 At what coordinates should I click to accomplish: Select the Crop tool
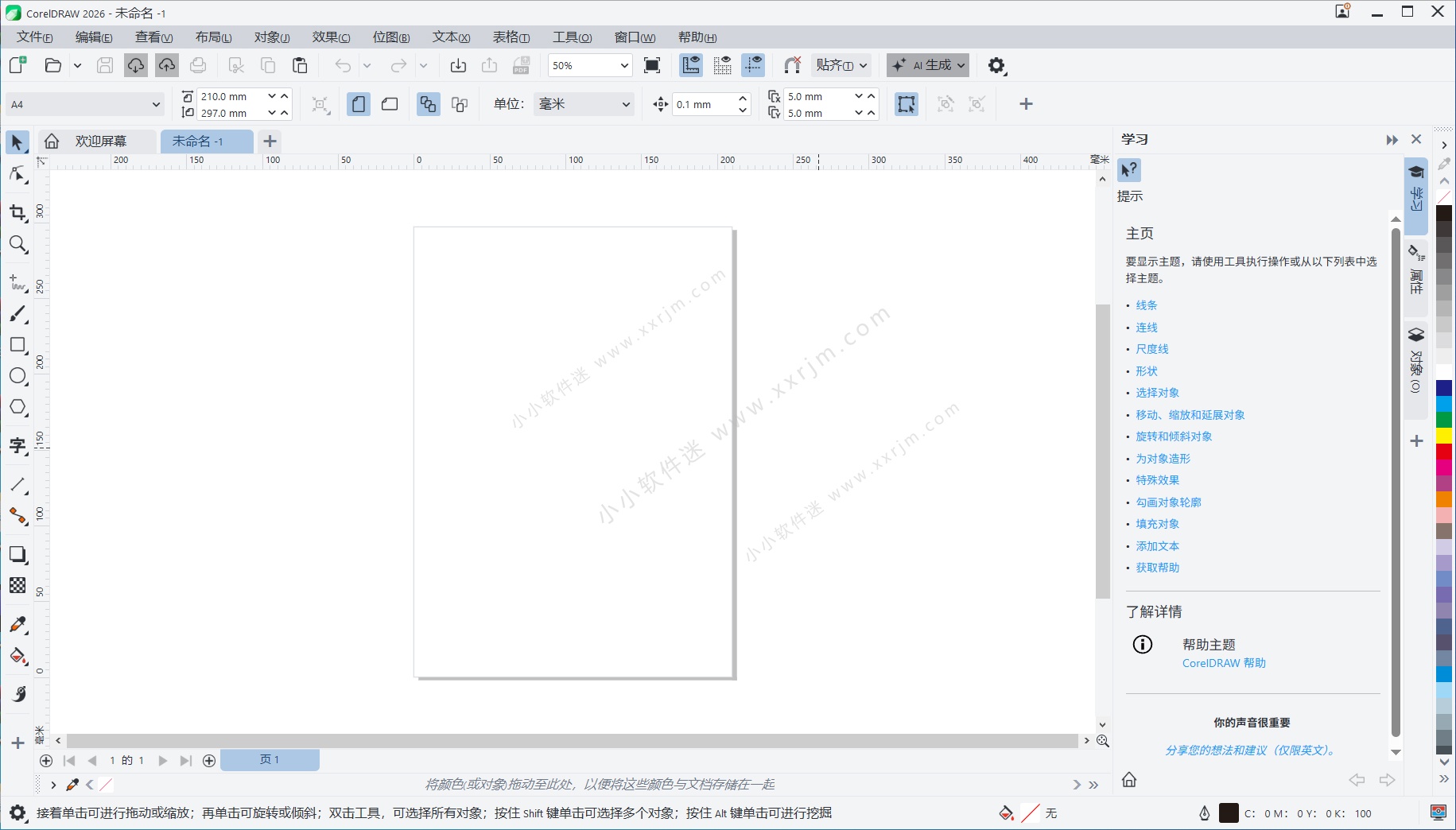click(x=17, y=212)
